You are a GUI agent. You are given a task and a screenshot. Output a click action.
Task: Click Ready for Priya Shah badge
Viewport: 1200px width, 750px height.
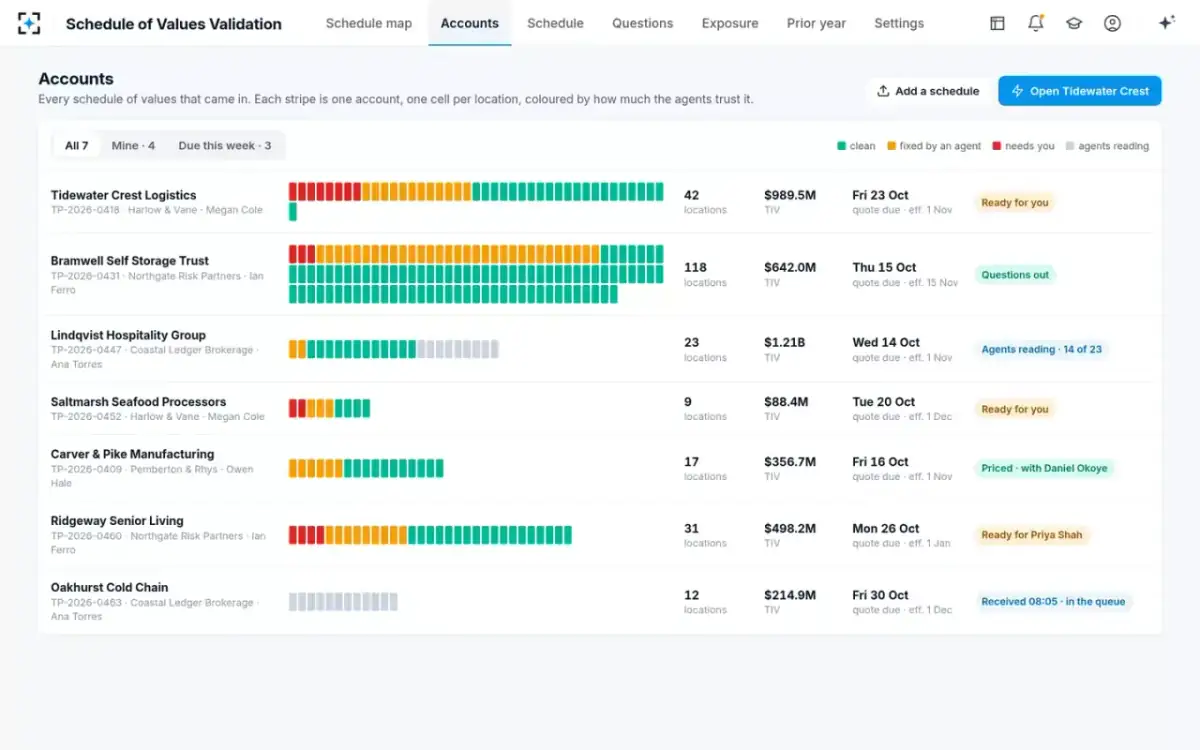[x=1032, y=535]
